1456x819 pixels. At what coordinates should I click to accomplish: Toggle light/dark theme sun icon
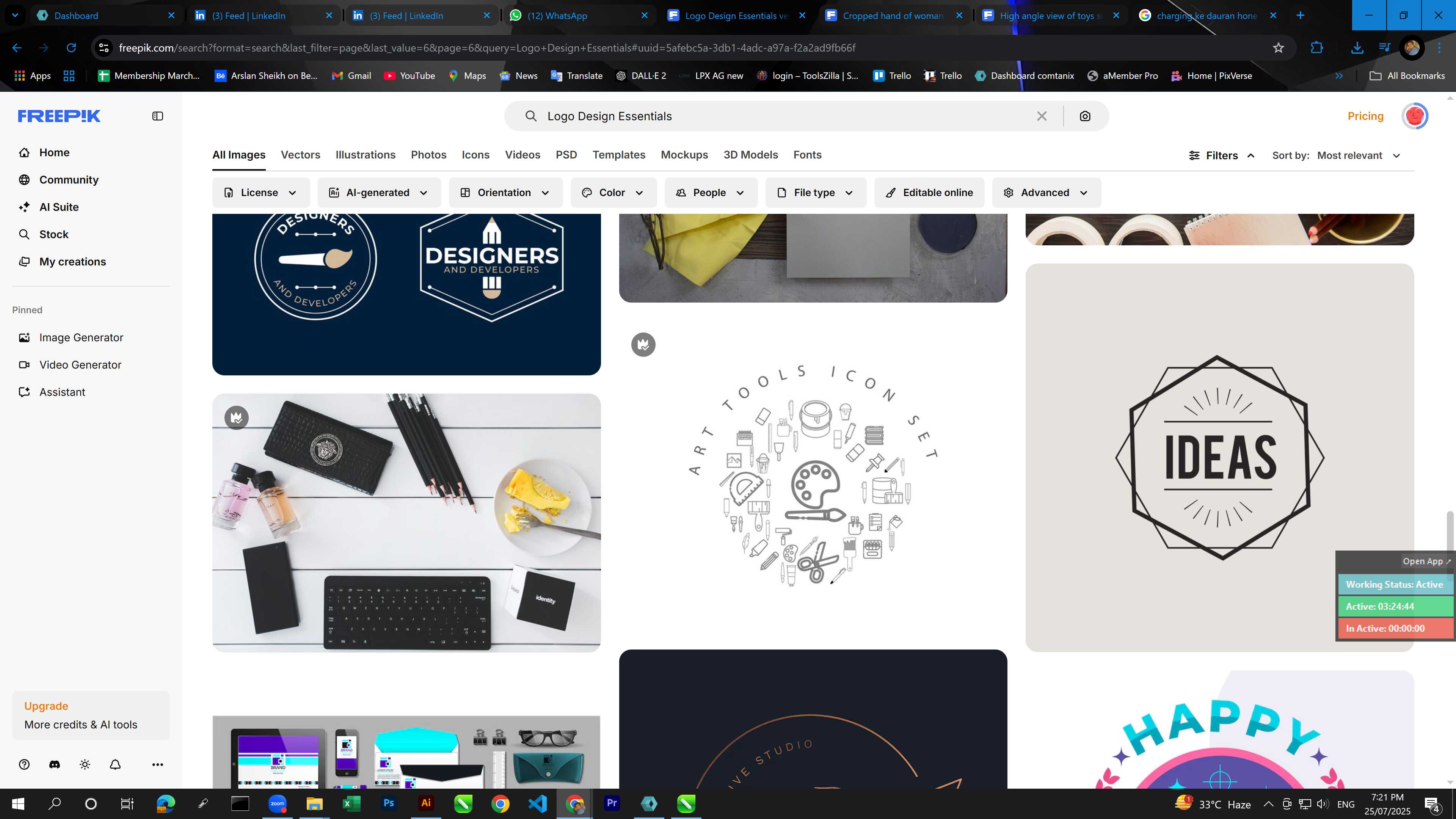click(85, 764)
